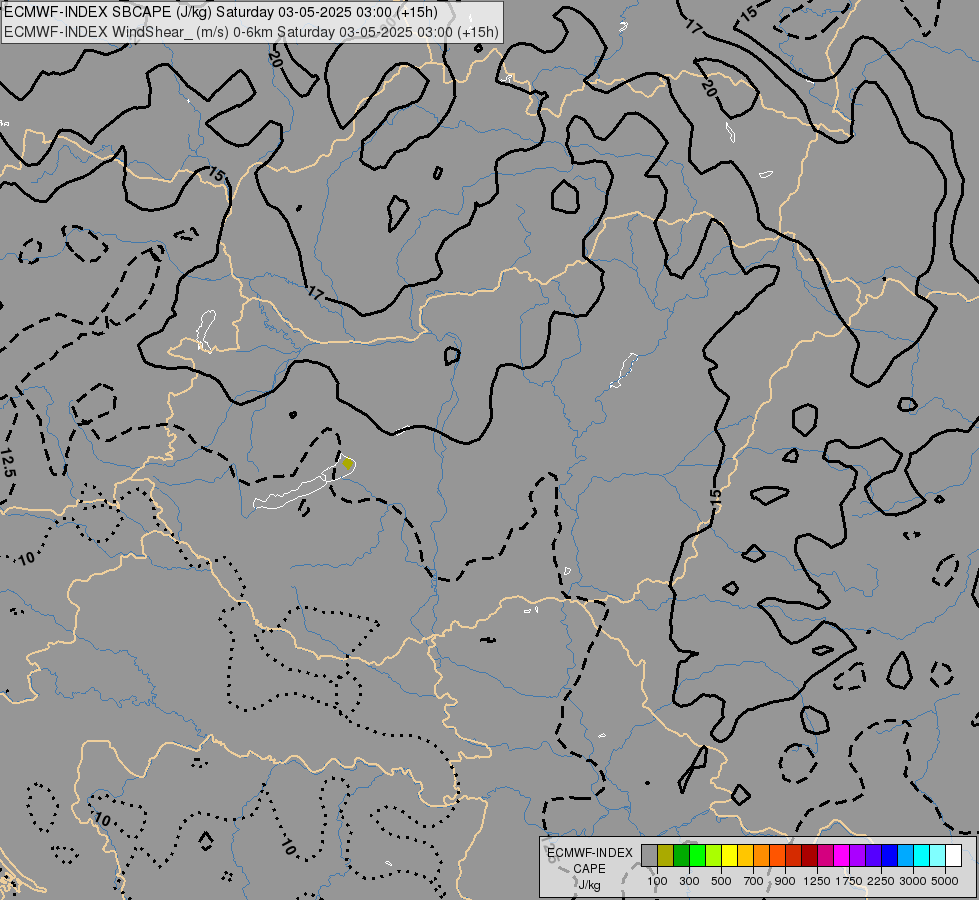Click the olive swatch in CAPE legend
This screenshot has height=900, width=979.
[666, 855]
